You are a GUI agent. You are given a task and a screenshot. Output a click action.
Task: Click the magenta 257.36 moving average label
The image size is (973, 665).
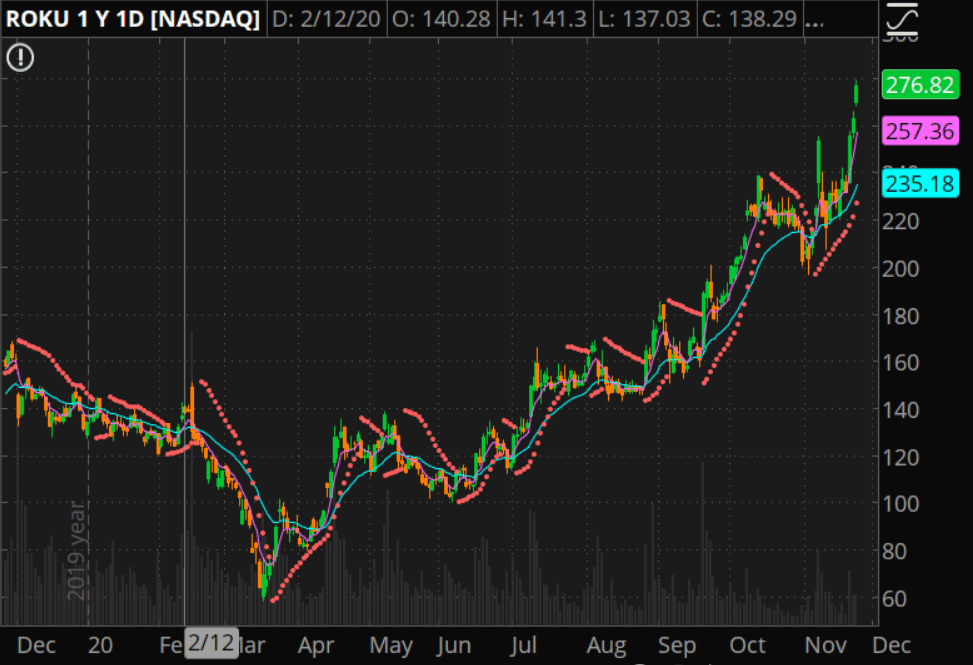pos(920,131)
